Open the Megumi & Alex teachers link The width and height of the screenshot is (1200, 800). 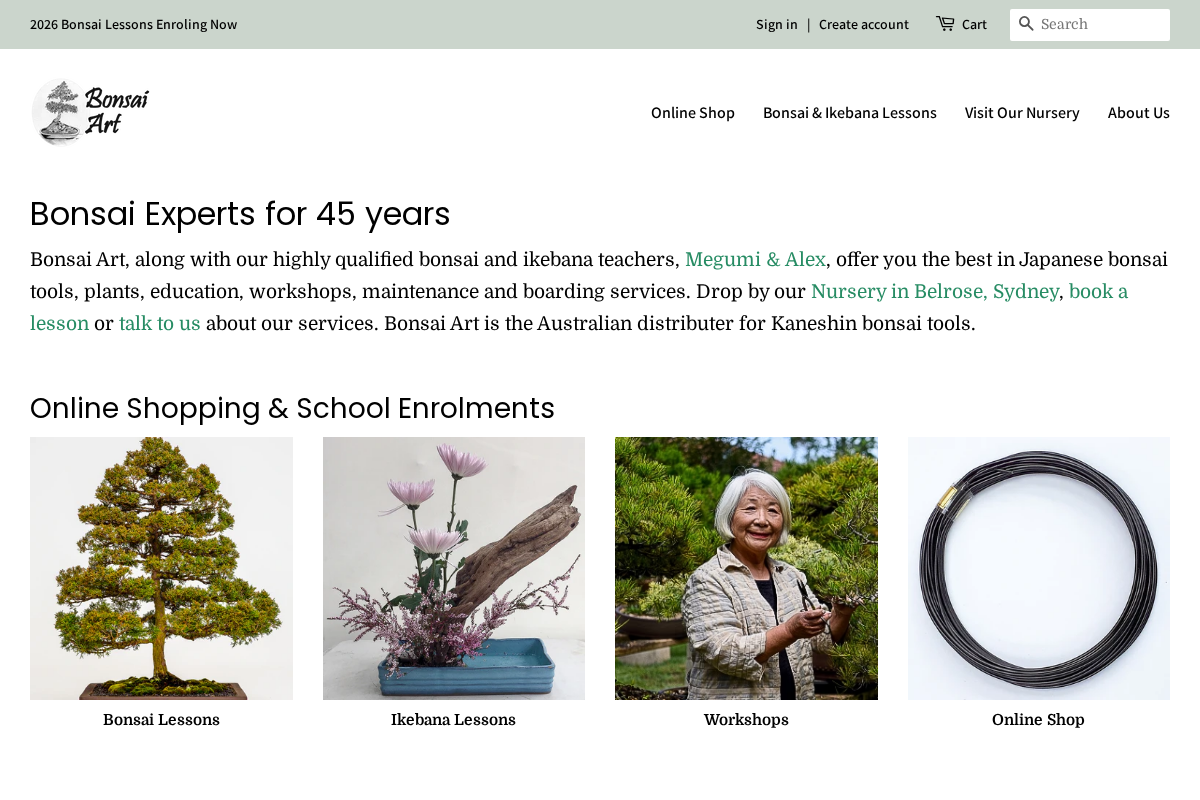(755, 259)
